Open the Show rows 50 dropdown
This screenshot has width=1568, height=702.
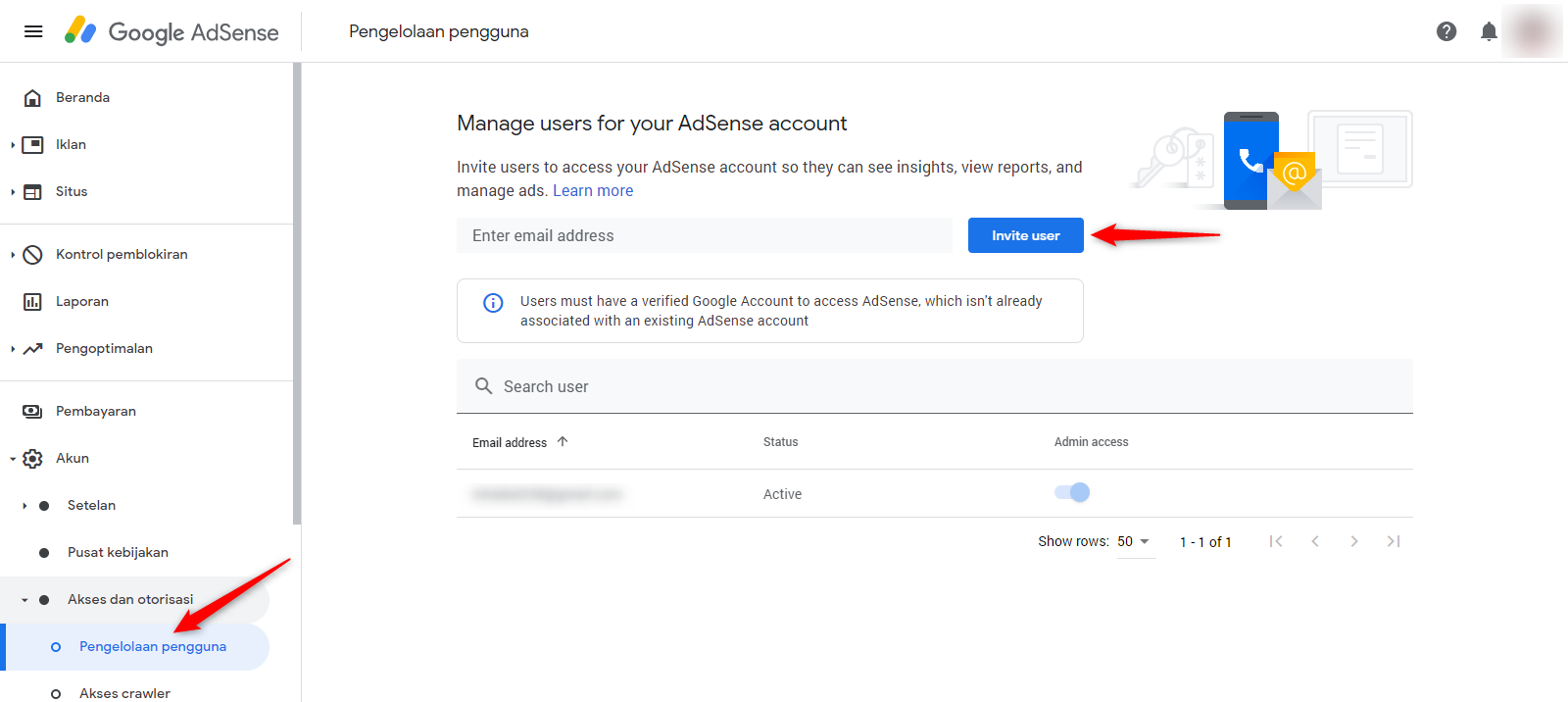coord(1135,541)
